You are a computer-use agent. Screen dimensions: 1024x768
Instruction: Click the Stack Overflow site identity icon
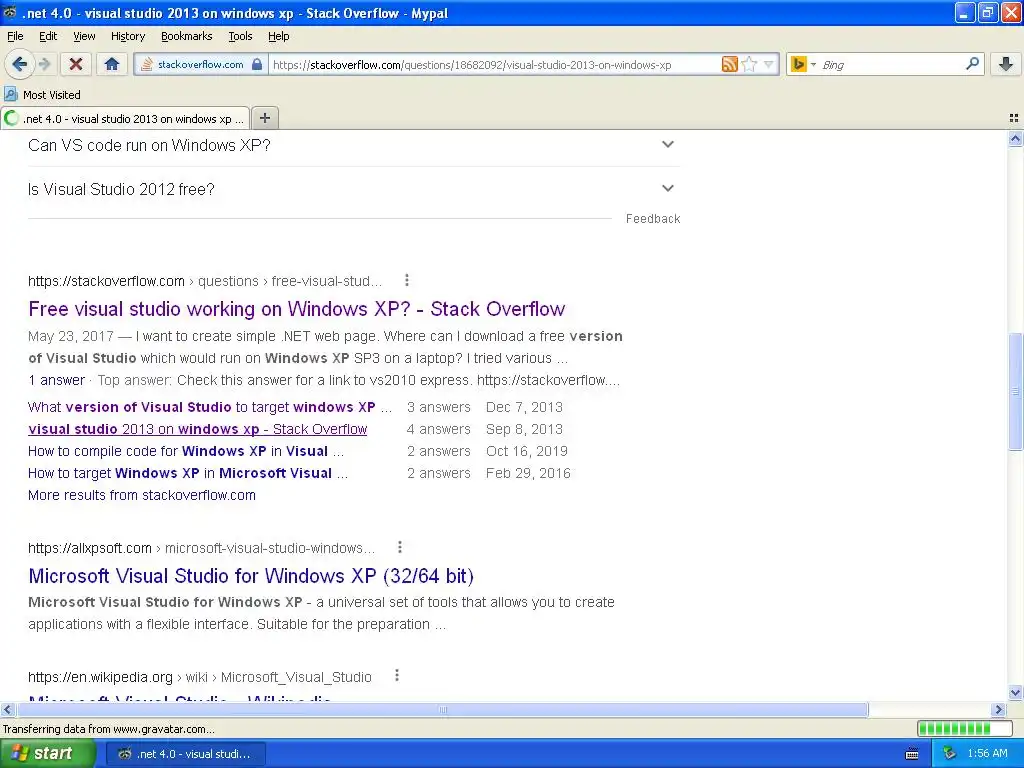point(147,64)
